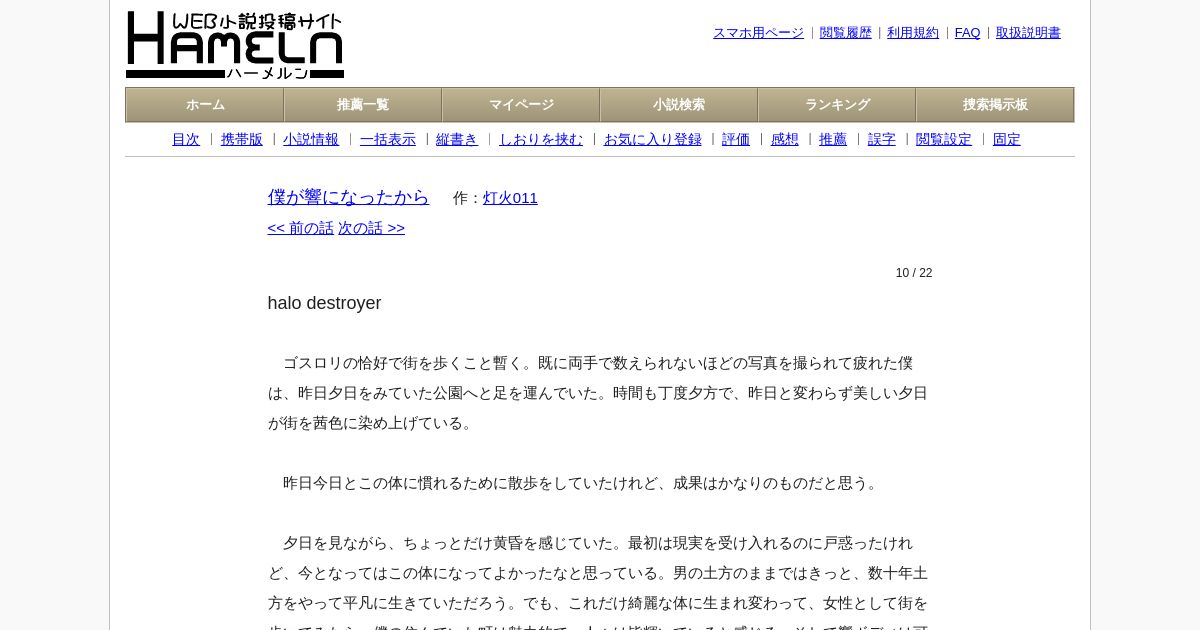Open ランキング navigation tab
1200x630 pixels.
coord(837,105)
